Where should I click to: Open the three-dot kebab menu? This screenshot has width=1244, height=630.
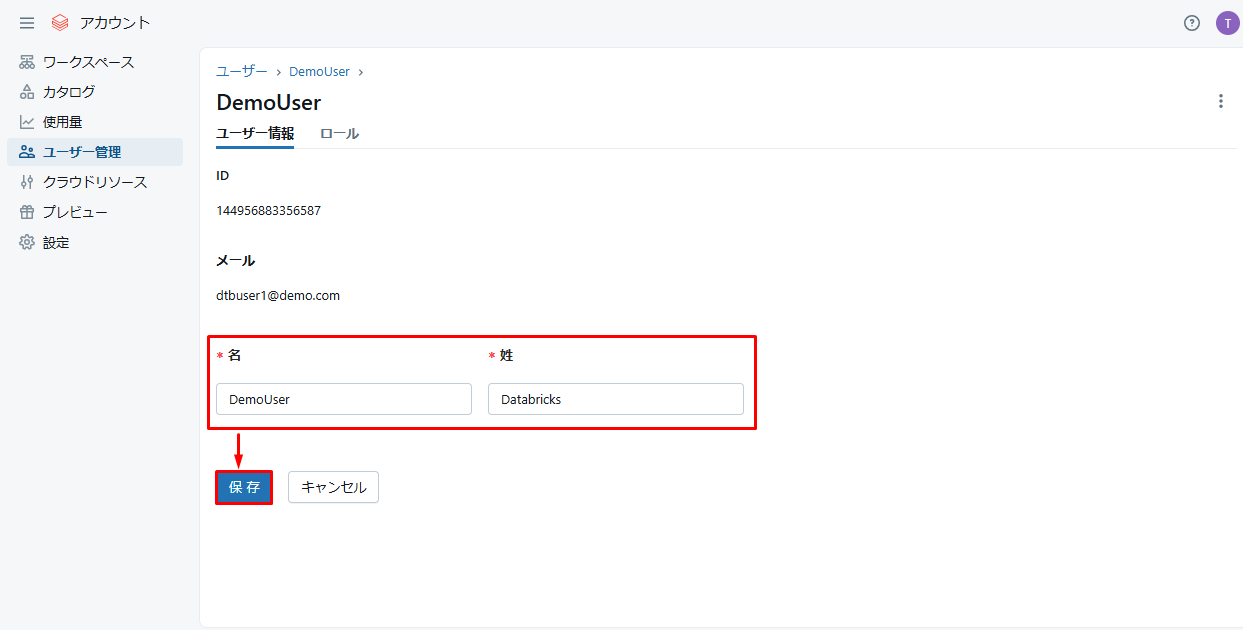1220,101
